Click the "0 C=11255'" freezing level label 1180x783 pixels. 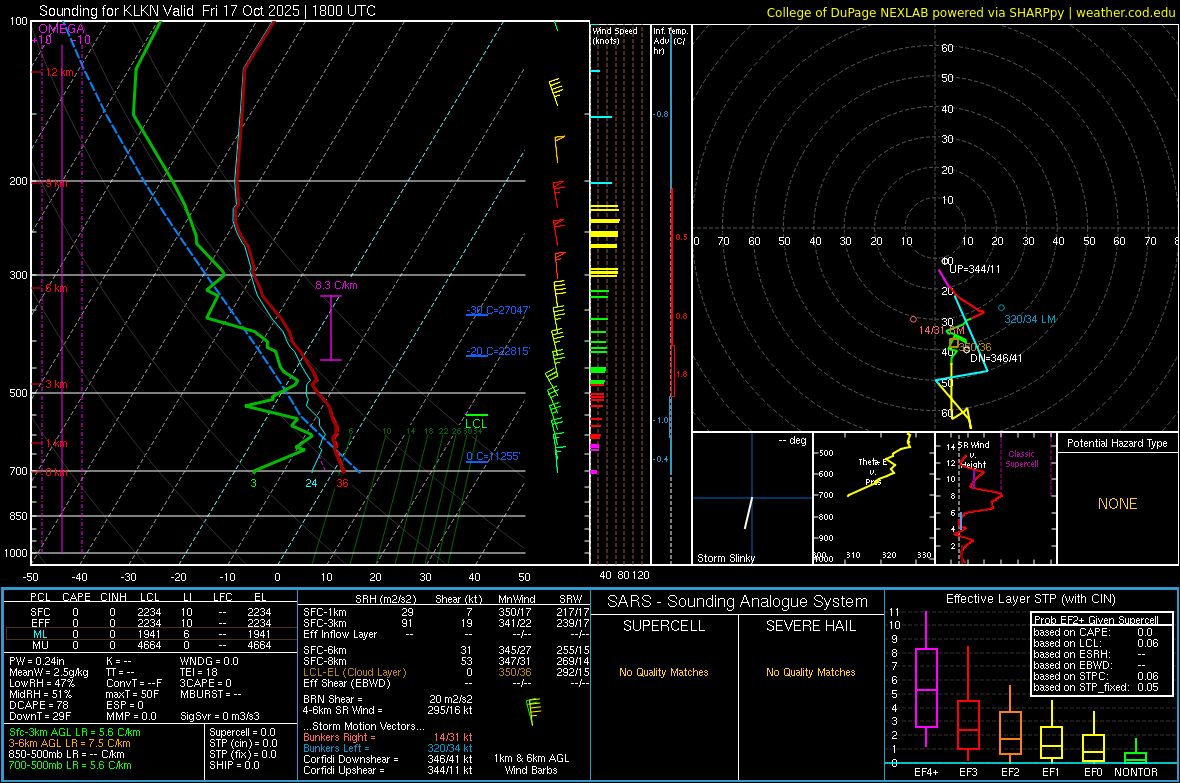(493, 456)
